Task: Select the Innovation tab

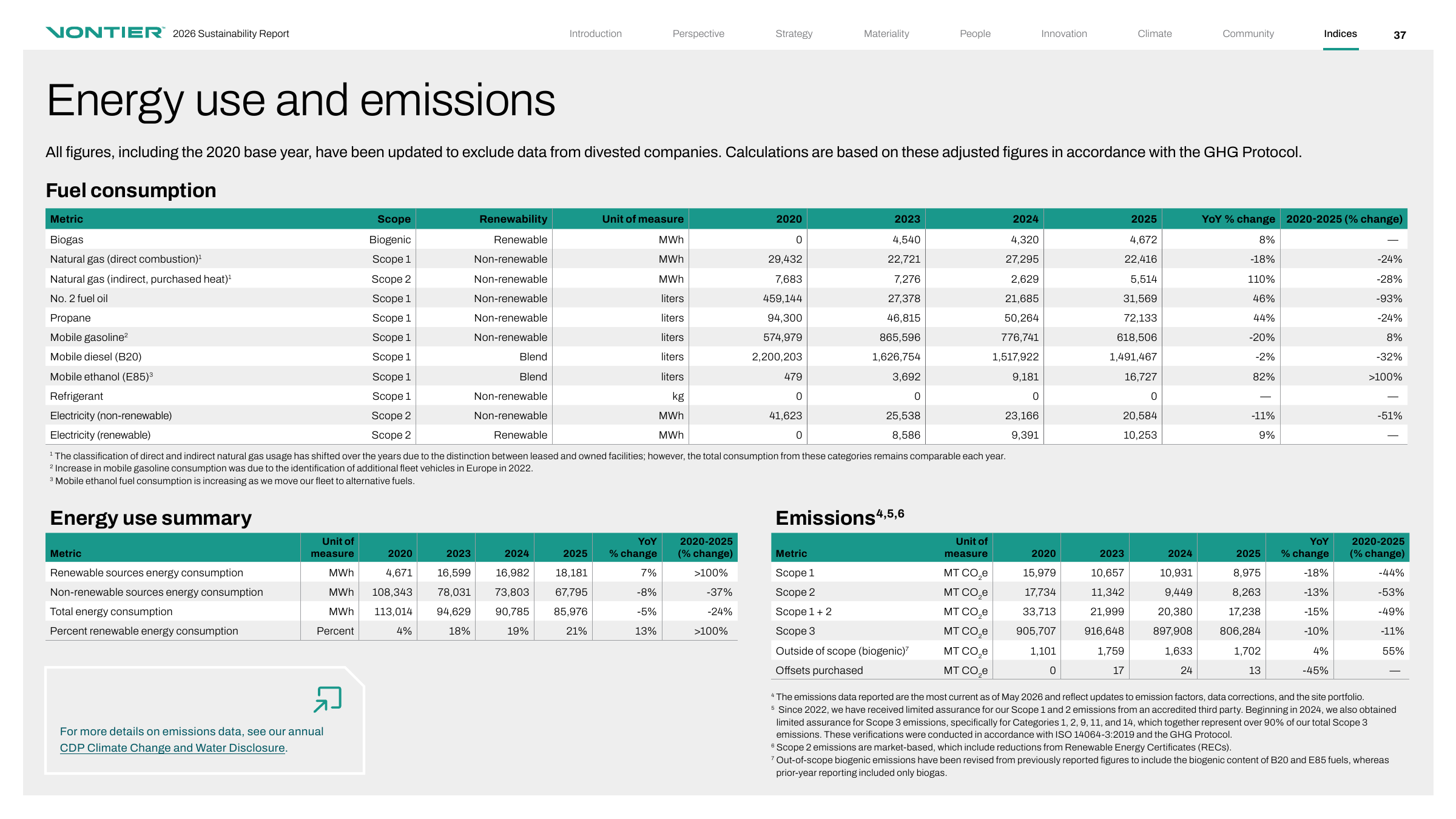Action: pos(1064,34)
